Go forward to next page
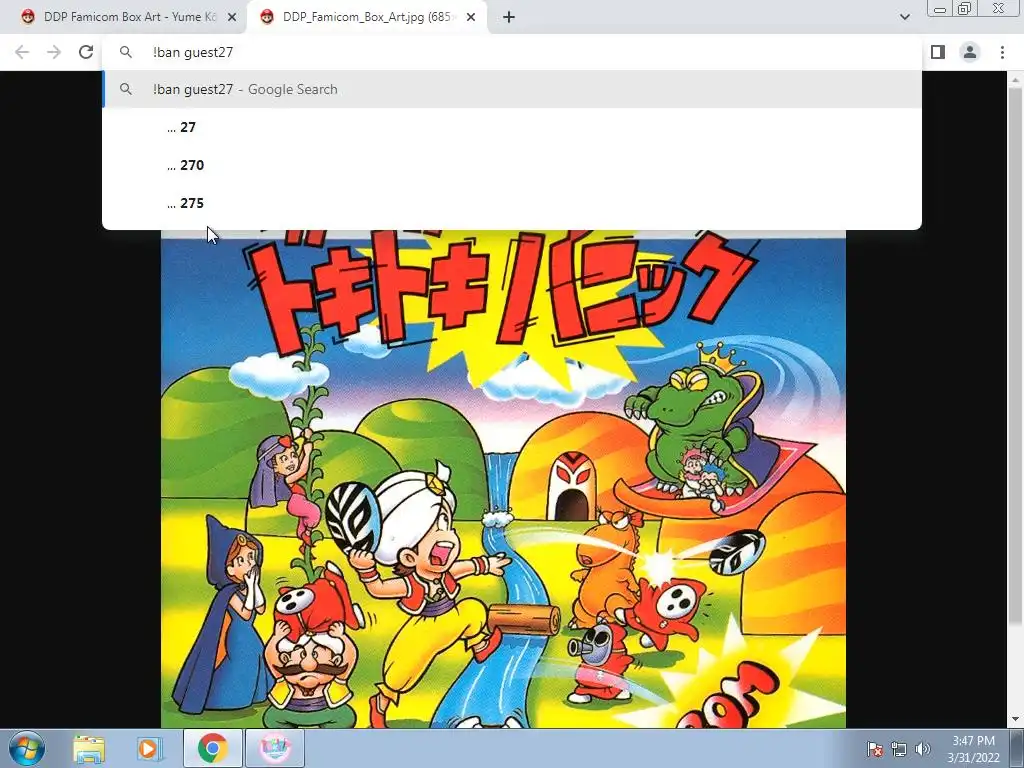Image resolution: width=1024 pixels, height=768 pixels. [x=54, y=52]
